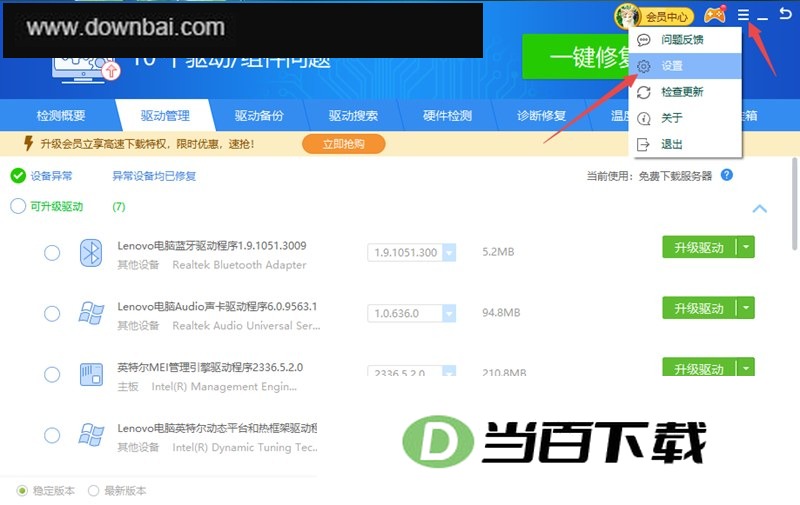Expand arrow beside Bluetooth 升级驱动 button
800x505 pixels.
coord(746,247)
